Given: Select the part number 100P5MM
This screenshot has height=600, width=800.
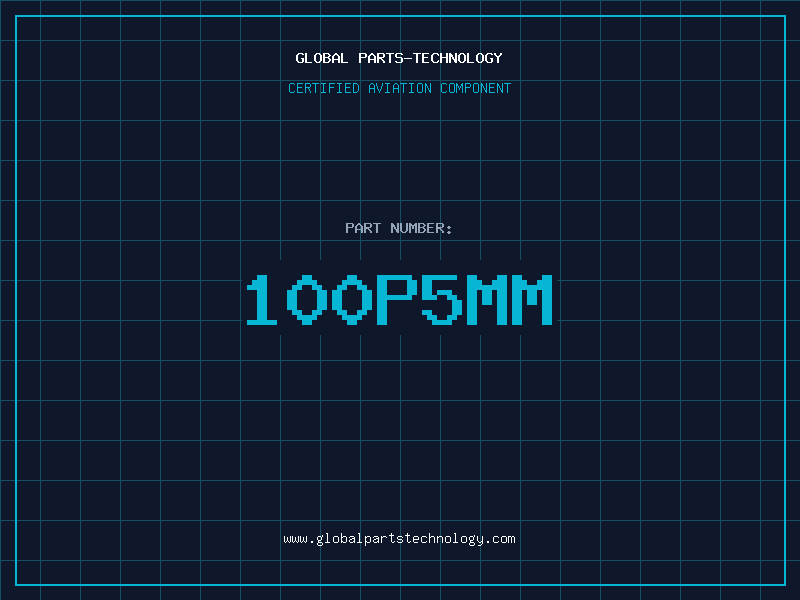Looking at the screenshot, I should coord(399,299).
